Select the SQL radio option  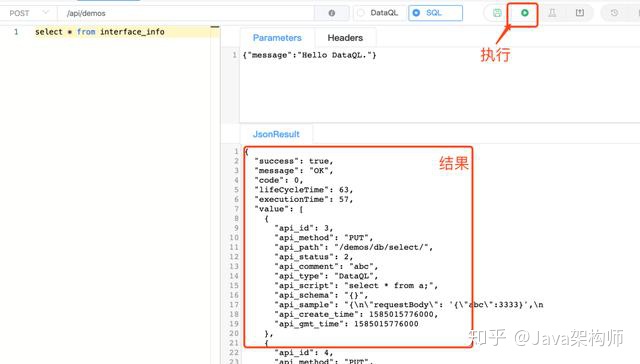click(435, 13)
